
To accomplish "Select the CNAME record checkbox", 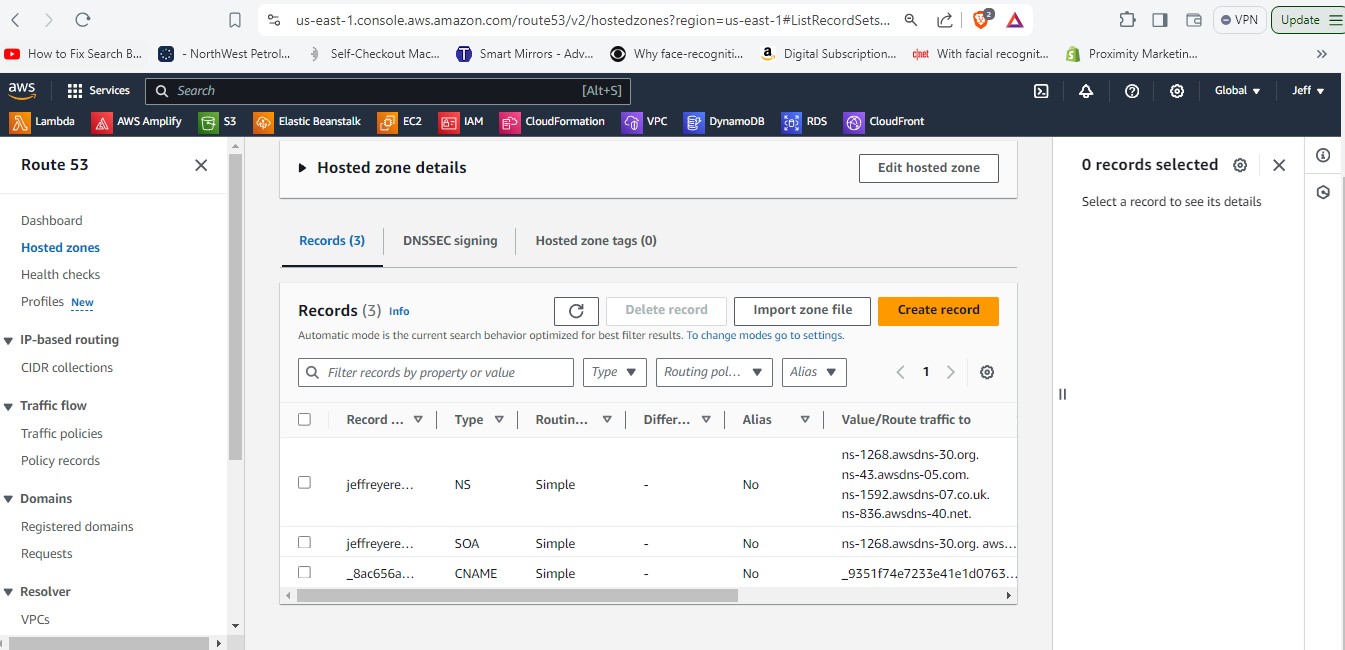I will [x=305, y=572].
